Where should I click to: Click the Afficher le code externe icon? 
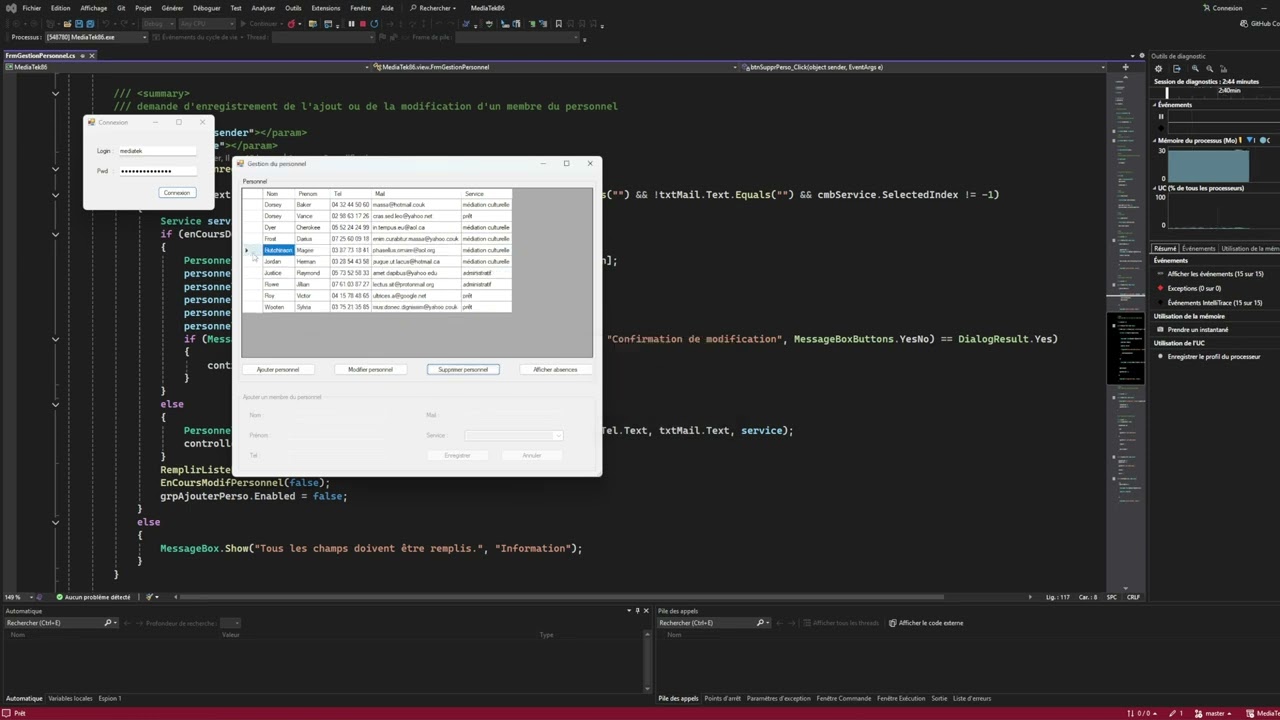tap(892, 623)
